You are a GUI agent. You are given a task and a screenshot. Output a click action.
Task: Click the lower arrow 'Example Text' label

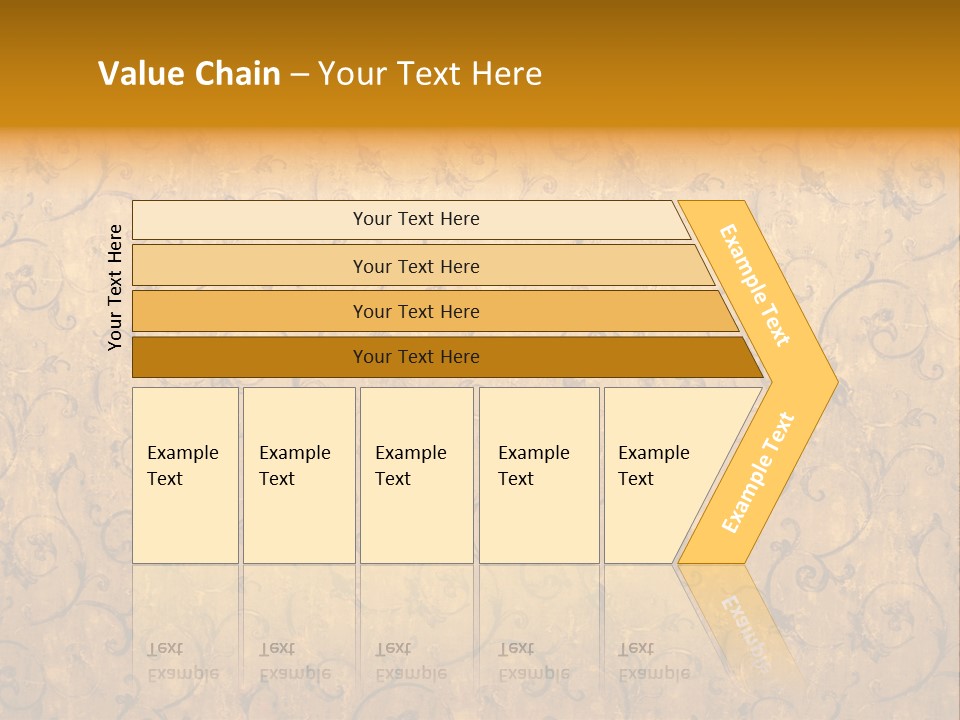[x=758, y=472]
